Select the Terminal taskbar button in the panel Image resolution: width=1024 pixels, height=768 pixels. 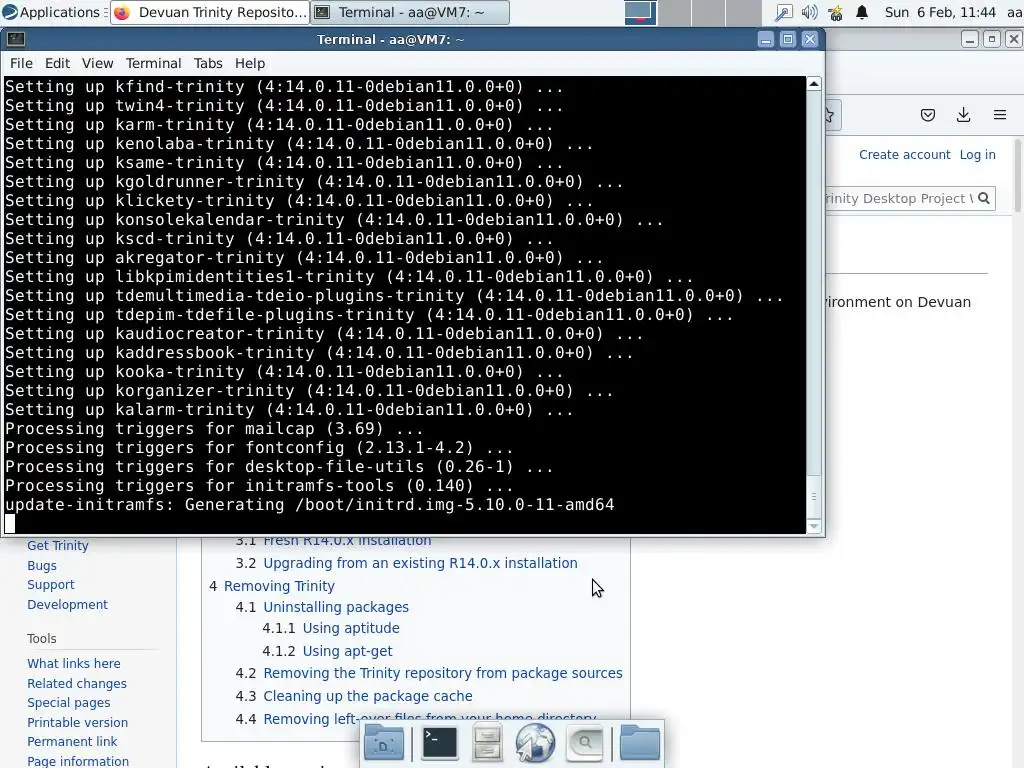pyautogui.click(x=410, y=12)
